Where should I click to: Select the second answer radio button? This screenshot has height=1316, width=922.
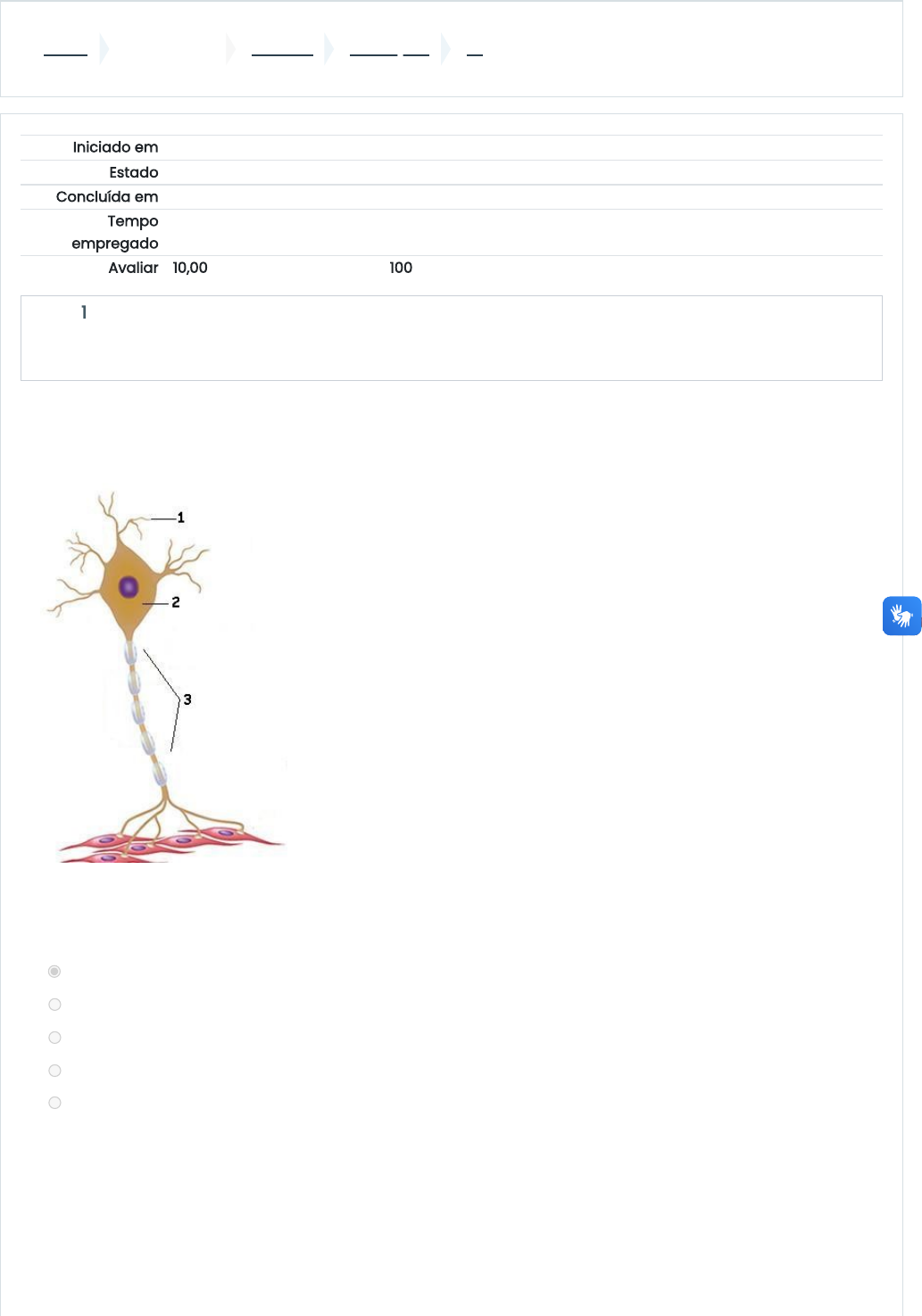click(54, 1005)
